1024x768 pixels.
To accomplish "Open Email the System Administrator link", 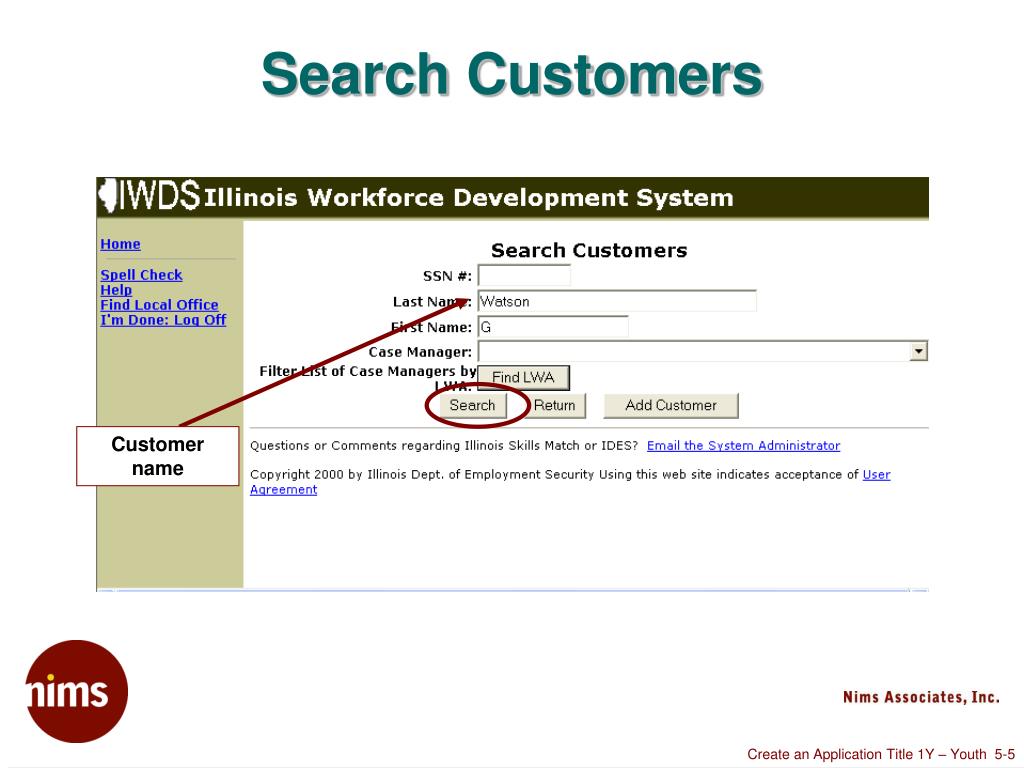I will 743,445.
